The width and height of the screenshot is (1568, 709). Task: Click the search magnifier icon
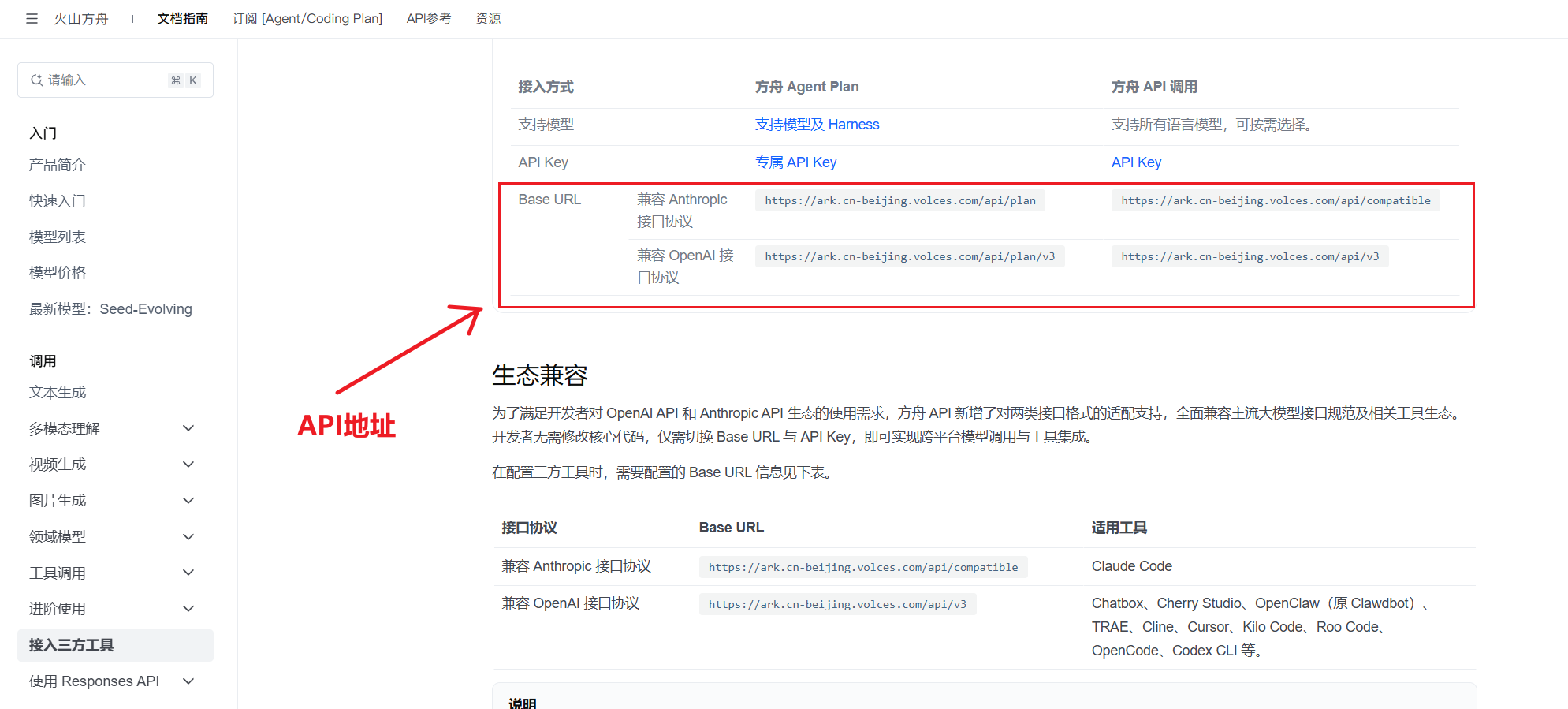pos(36,80)
